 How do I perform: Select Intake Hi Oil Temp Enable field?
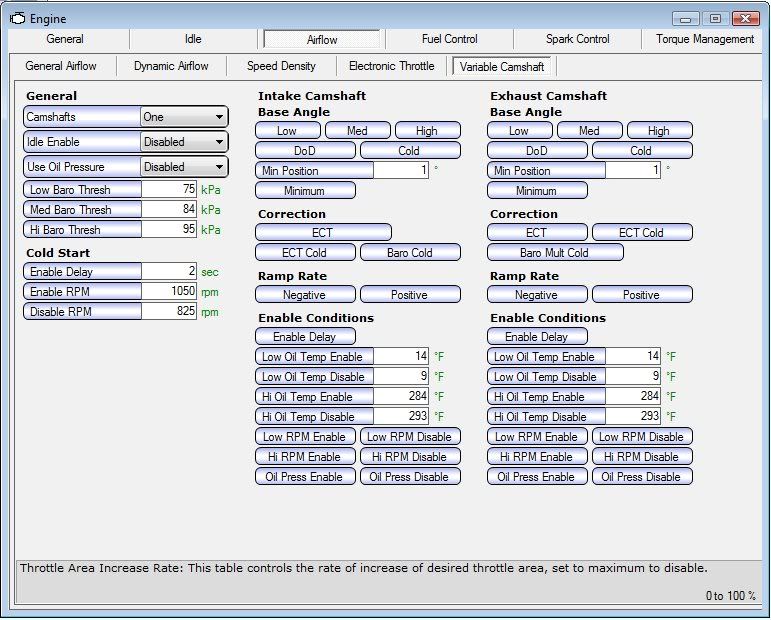[401, 397]
